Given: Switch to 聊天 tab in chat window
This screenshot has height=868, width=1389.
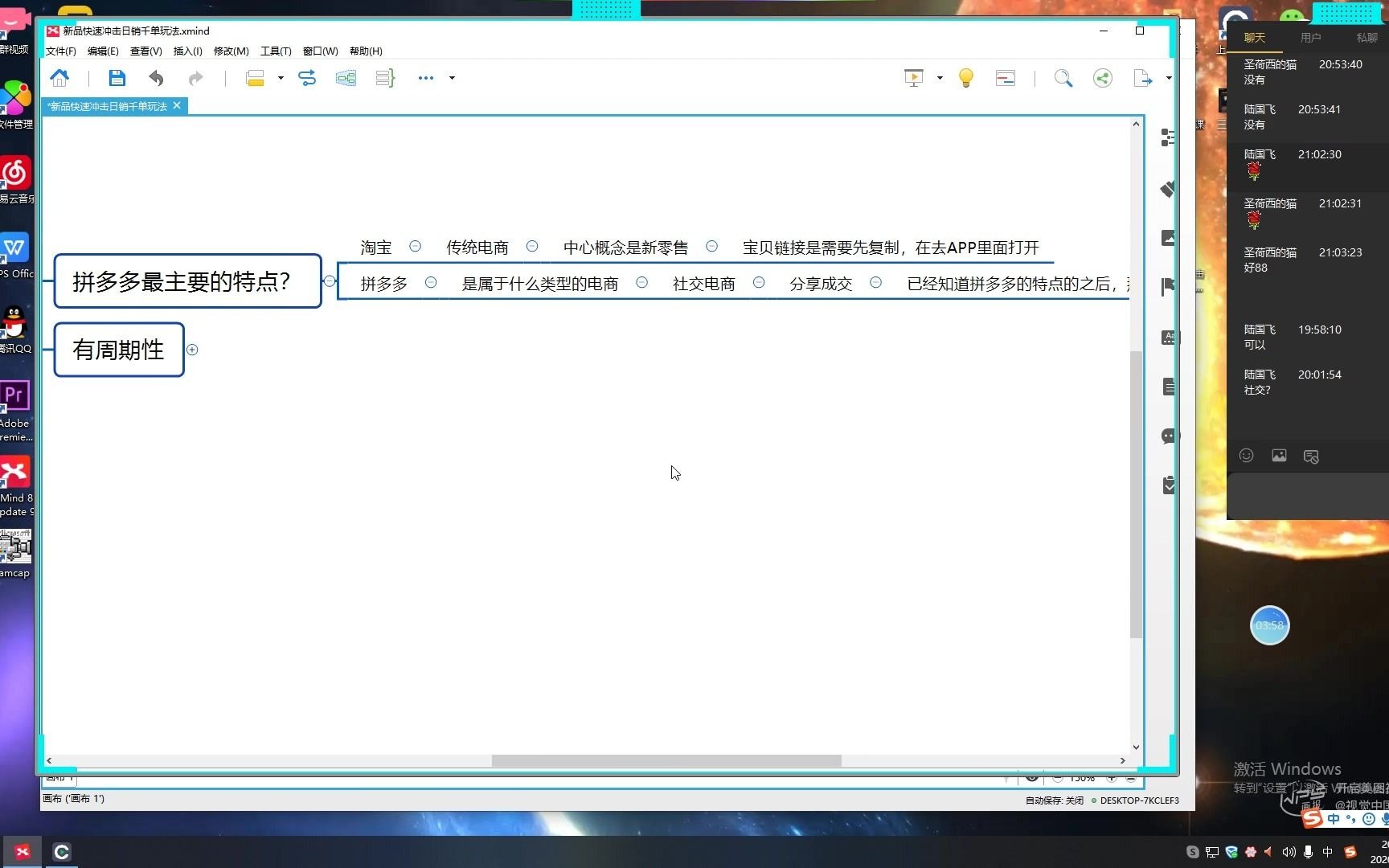Looking at the screenshot, I should (1255, 38).
